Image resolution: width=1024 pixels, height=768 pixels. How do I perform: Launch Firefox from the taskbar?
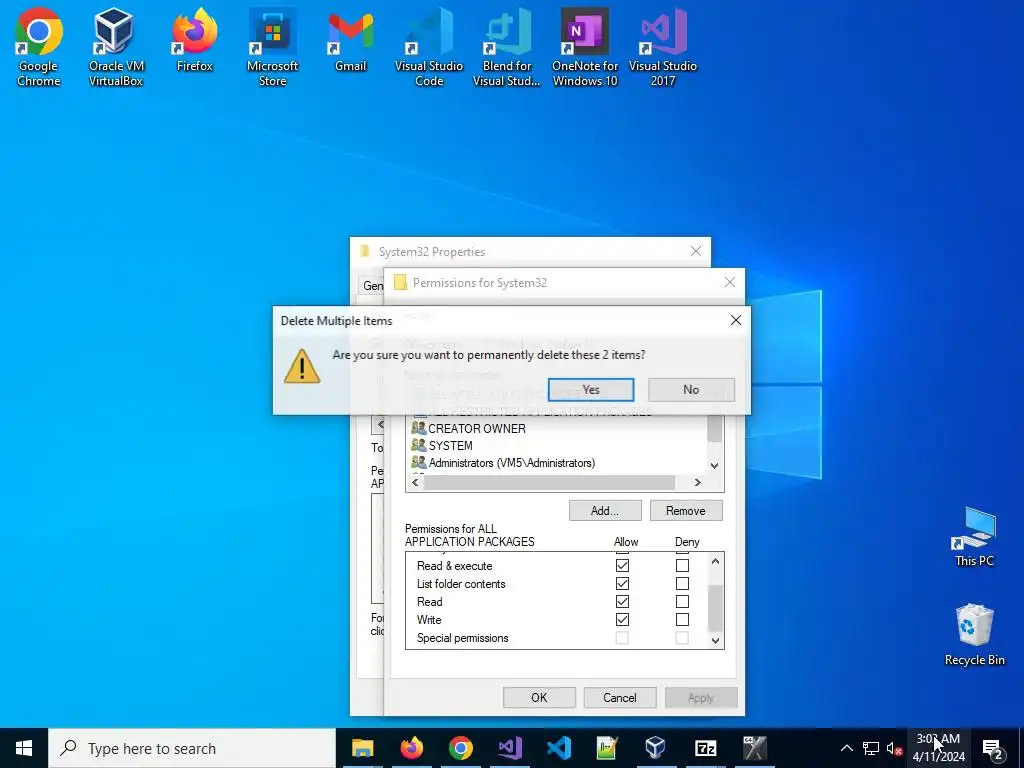click(x=411, y=748)
